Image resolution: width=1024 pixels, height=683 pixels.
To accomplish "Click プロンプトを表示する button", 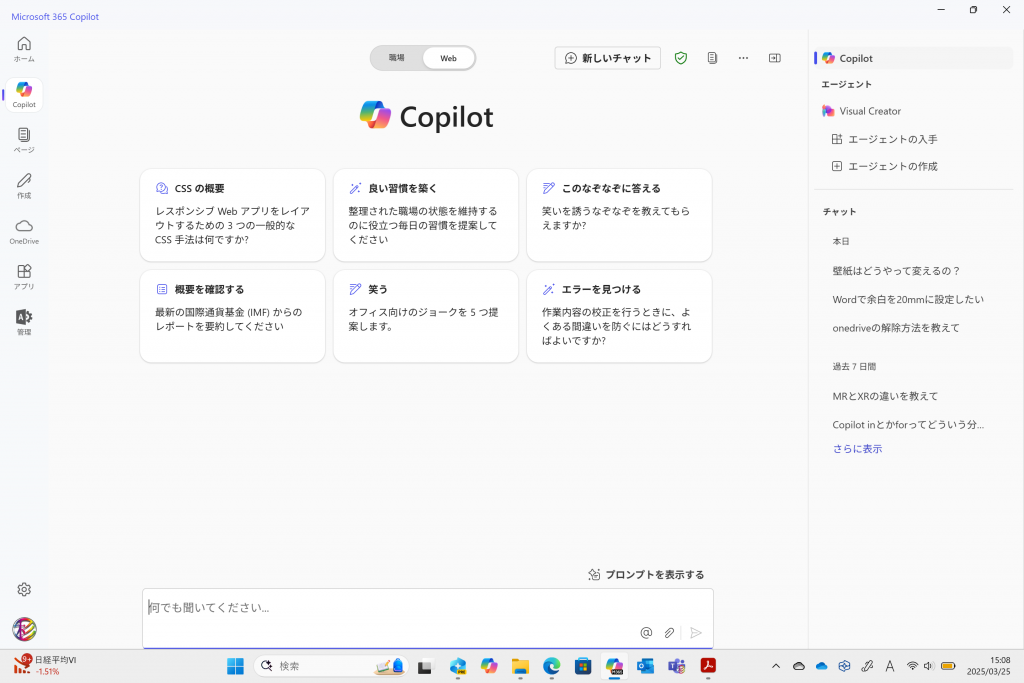I will point(646,575).
